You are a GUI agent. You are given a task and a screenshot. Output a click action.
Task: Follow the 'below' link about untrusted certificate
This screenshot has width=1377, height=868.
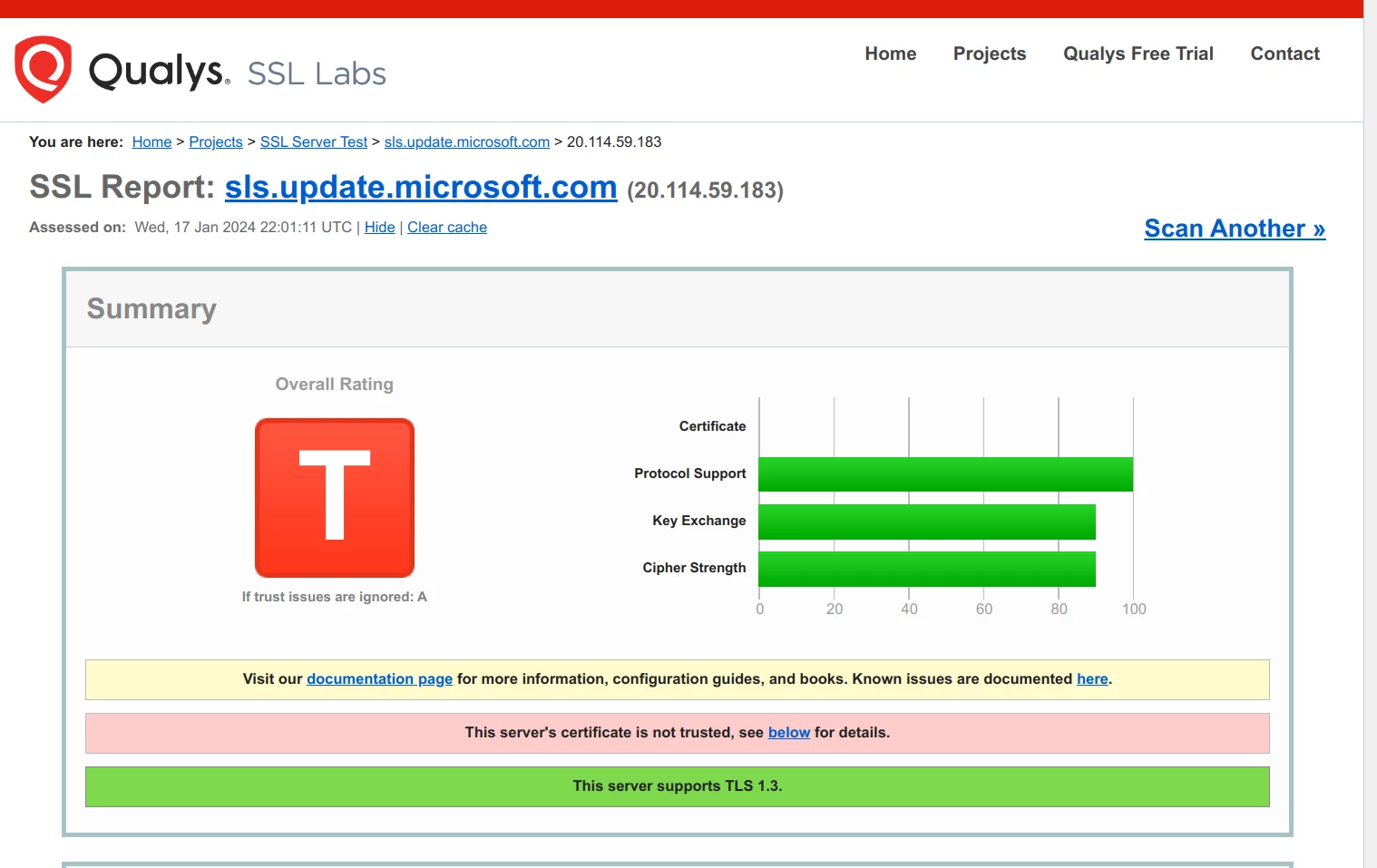789,733
